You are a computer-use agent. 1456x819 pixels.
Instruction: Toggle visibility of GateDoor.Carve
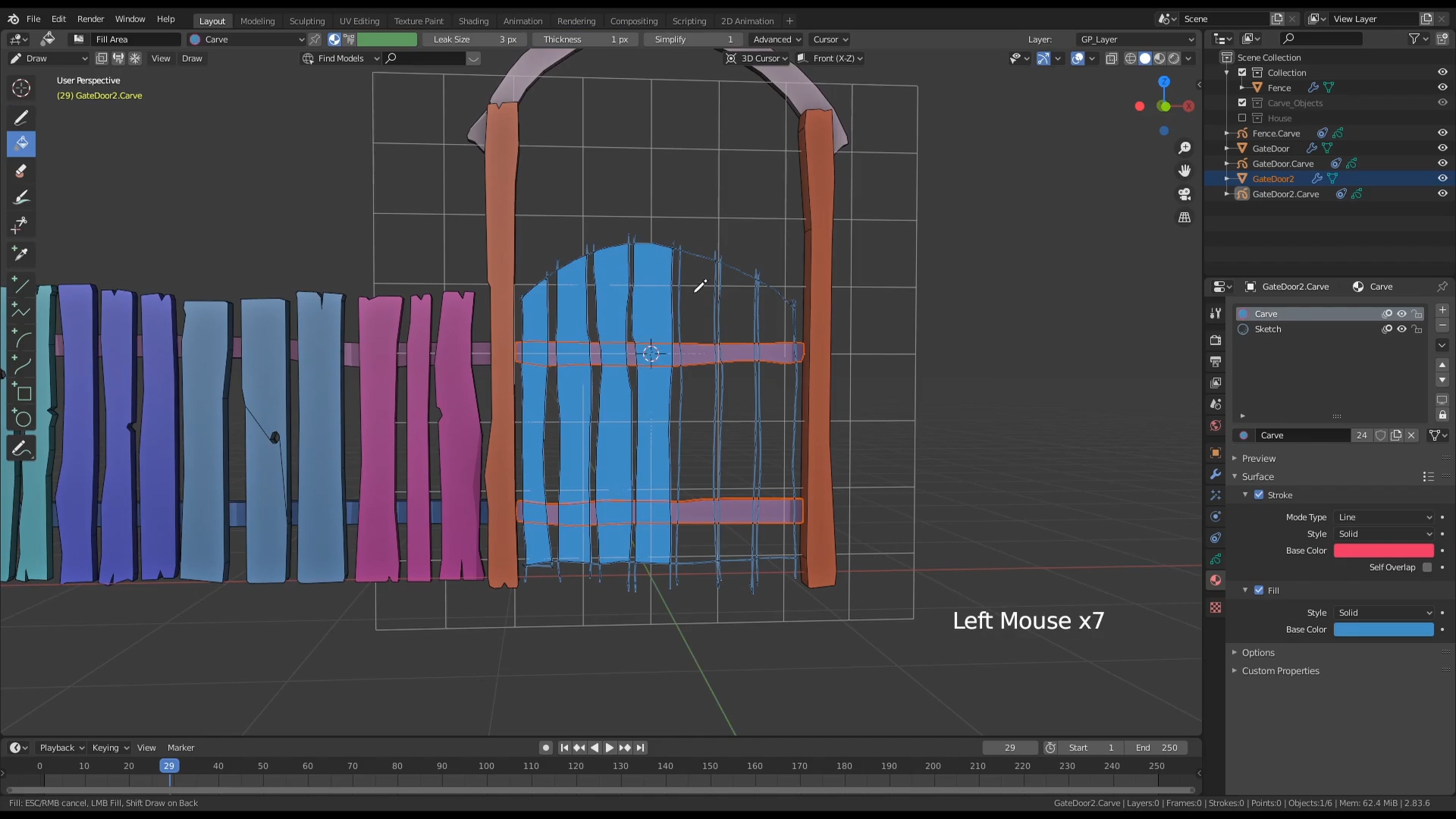click(x=1442, y=164)
